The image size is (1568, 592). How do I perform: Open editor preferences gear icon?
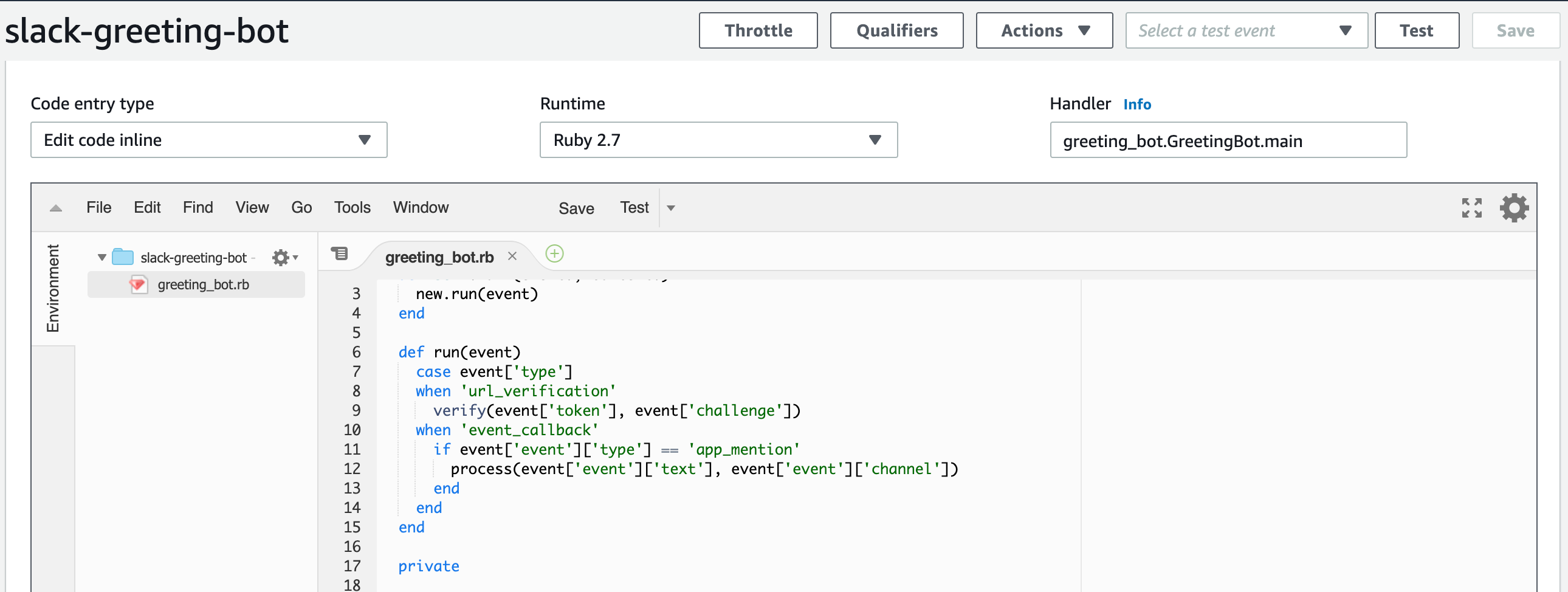(x=1514, y=208)
